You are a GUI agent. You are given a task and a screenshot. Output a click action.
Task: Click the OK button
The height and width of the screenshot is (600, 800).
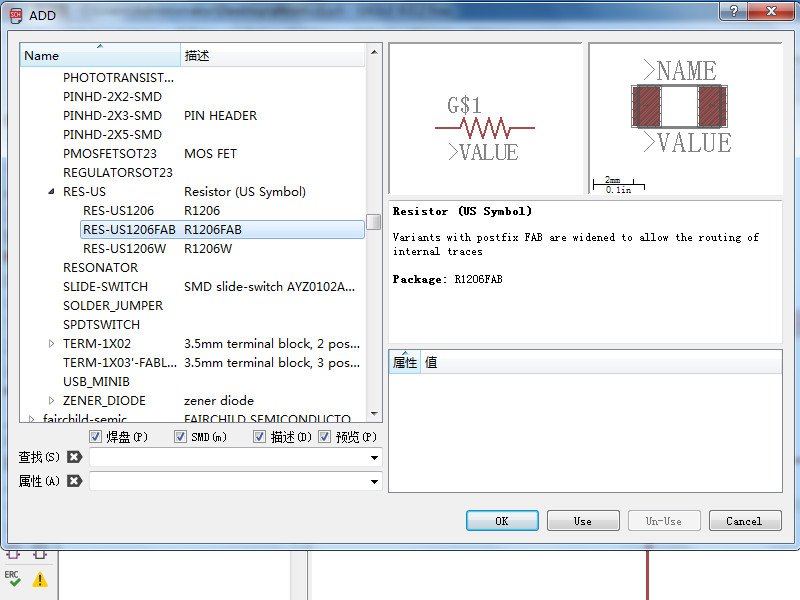click(x=502, y=521)
